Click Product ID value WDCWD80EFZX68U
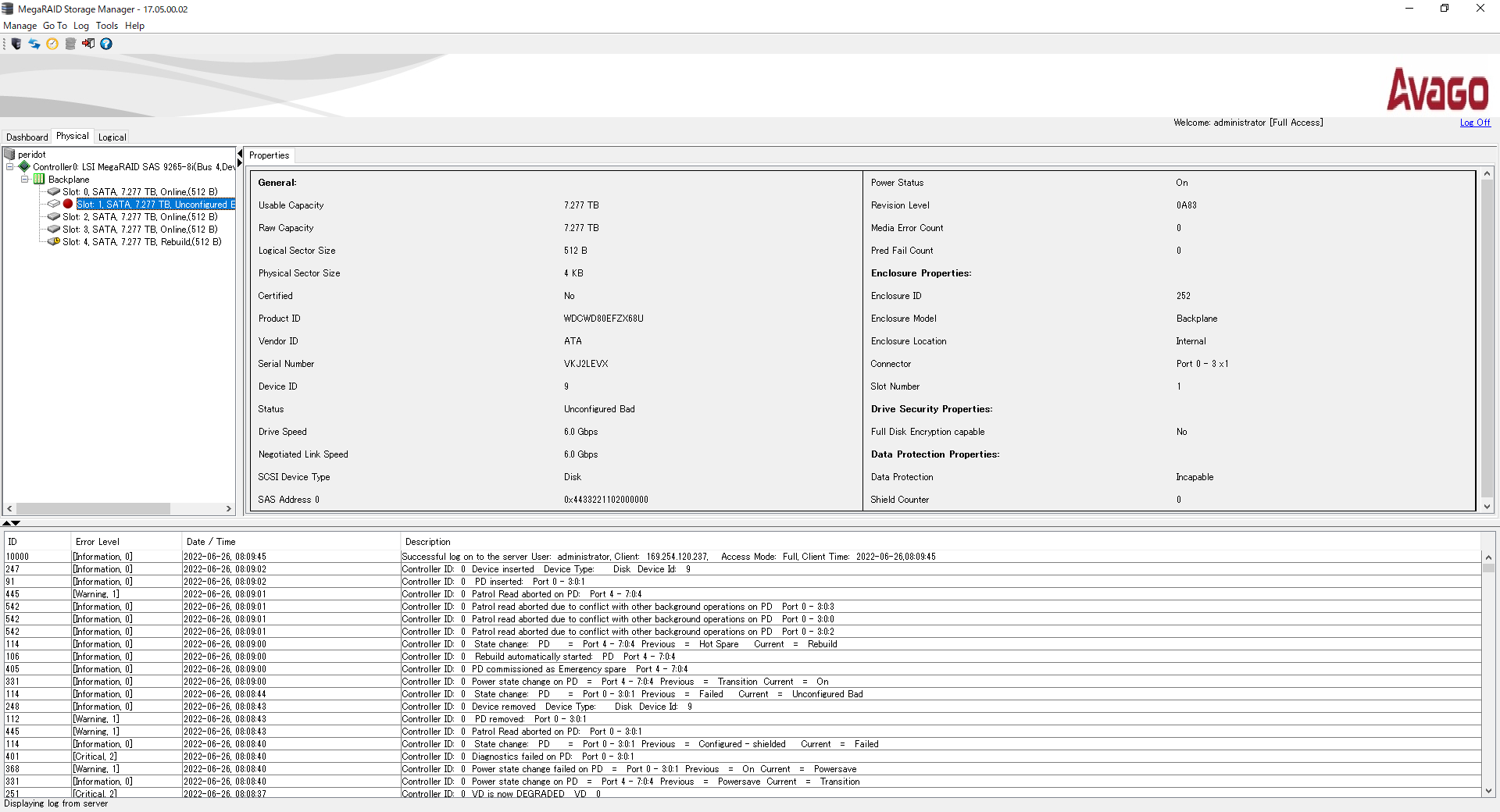Viewport: 1500px width, 812px height. (x=603, y=319)
